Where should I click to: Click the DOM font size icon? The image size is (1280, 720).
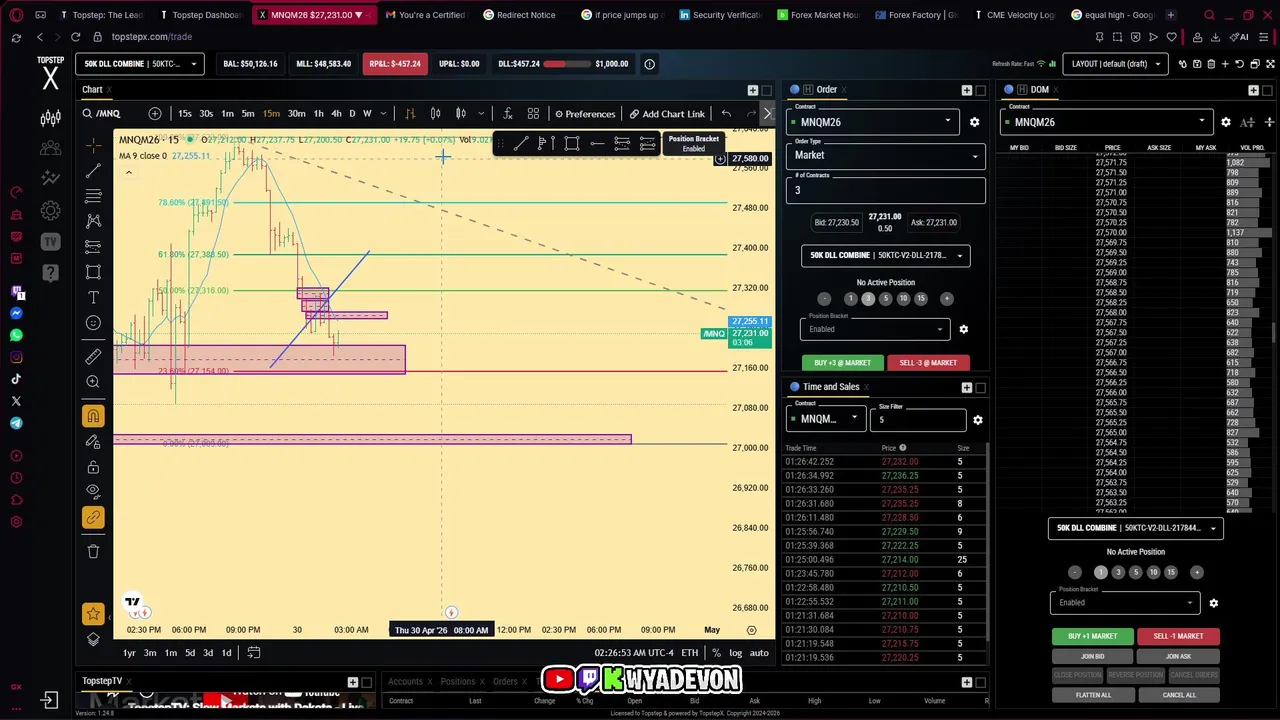(1247, 122)
